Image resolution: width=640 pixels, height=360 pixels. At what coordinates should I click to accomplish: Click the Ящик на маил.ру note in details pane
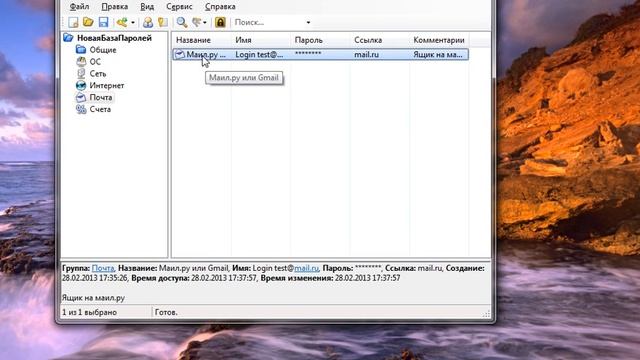93,298
